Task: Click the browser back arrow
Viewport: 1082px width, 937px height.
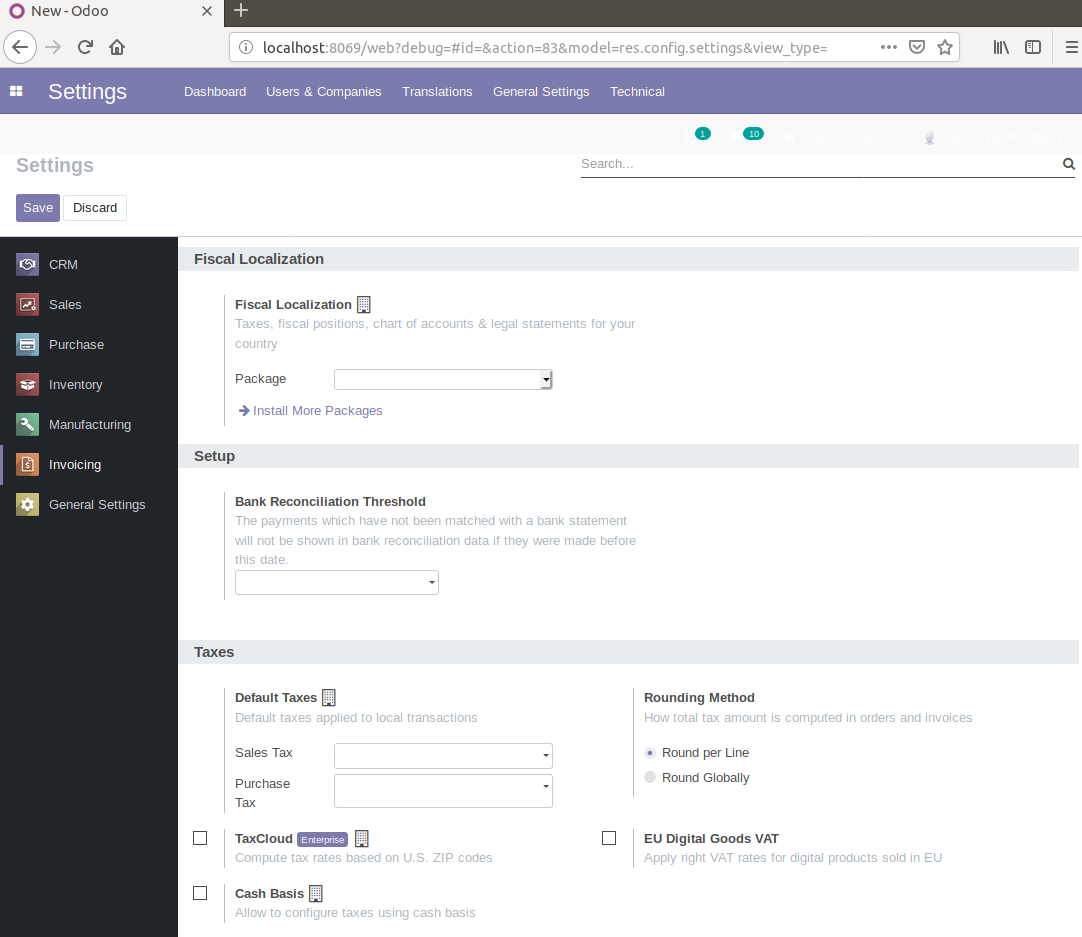Action: pyautogui.click(x=20, y=47)
